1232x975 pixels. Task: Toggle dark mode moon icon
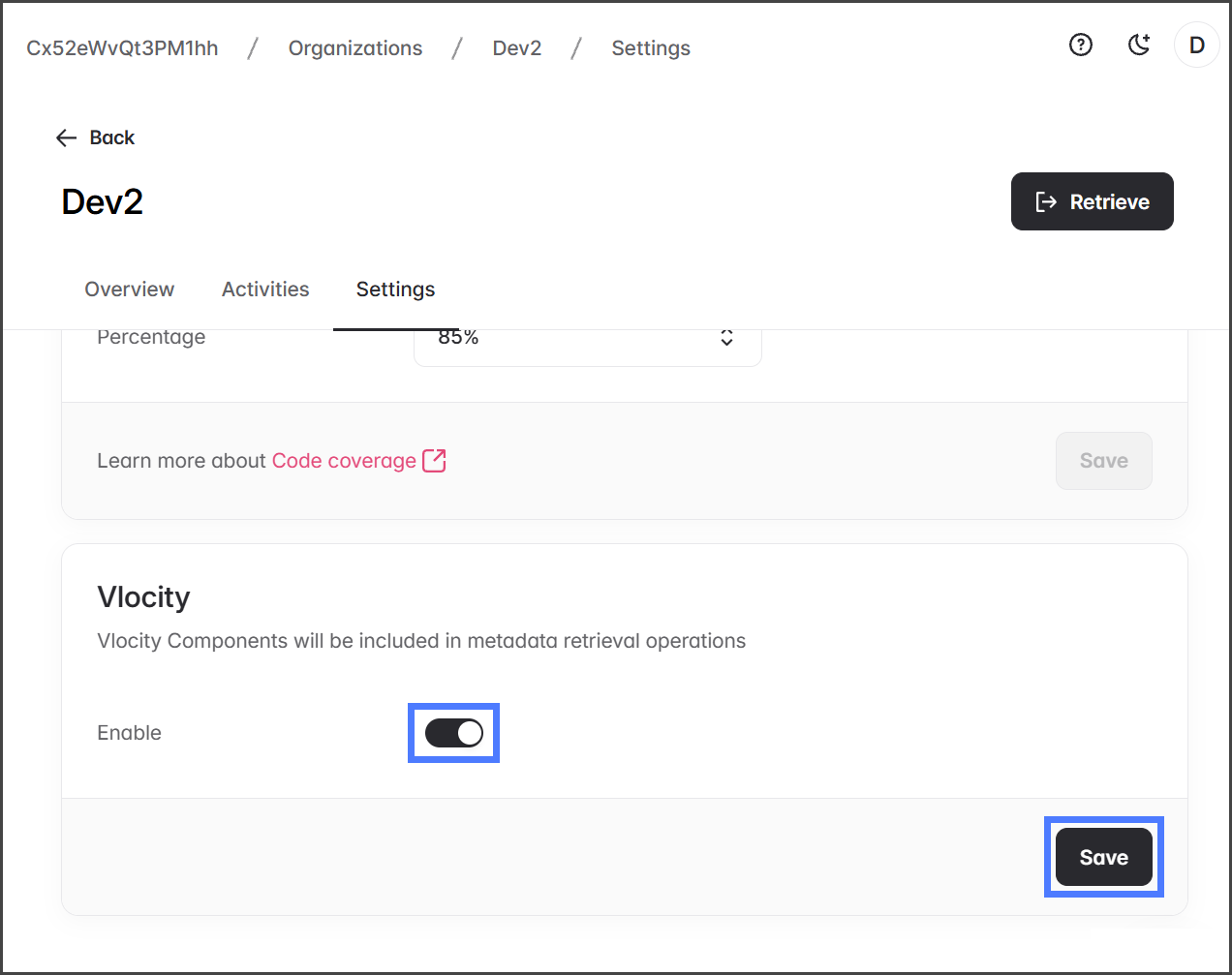click(x=1139, y=45)
